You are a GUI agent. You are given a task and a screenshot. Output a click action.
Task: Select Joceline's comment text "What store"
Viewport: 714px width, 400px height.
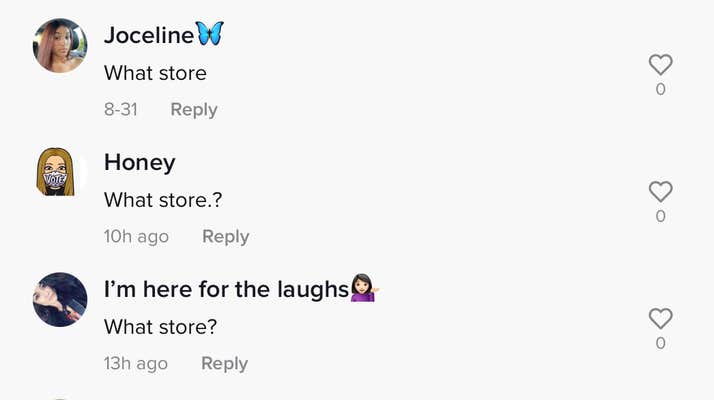click(x=155, y=73)
